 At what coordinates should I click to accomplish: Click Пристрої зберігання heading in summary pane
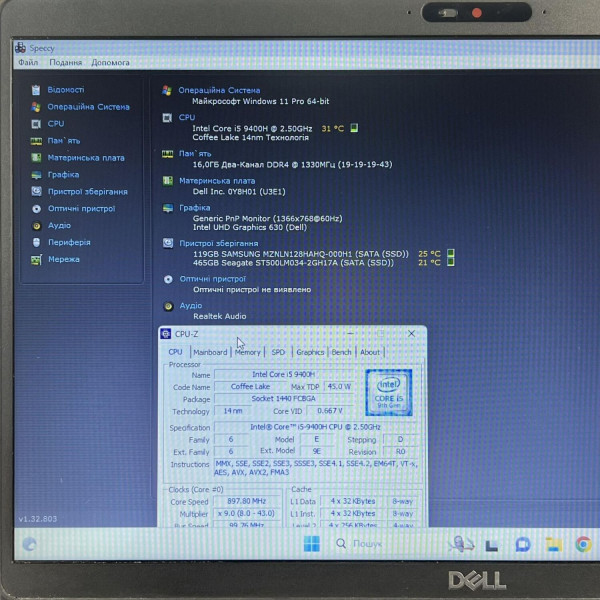coord(219,243)
